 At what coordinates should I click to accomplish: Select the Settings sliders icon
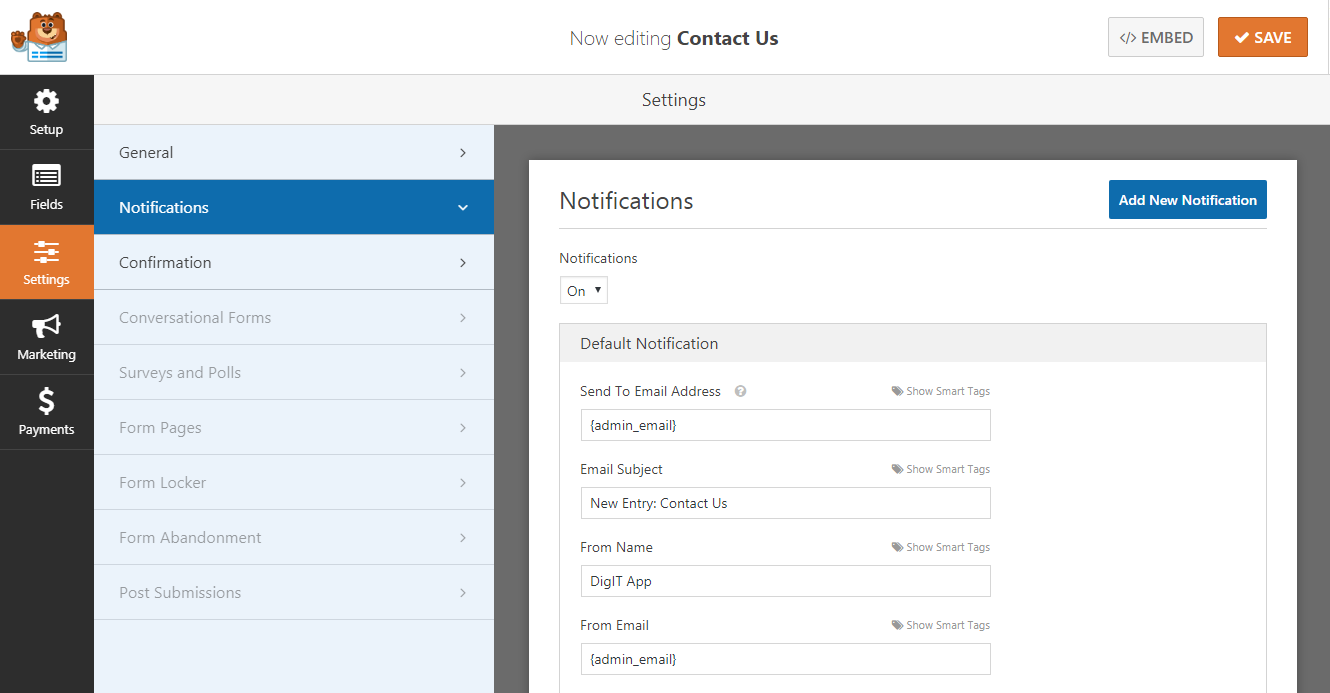point(46,251)
